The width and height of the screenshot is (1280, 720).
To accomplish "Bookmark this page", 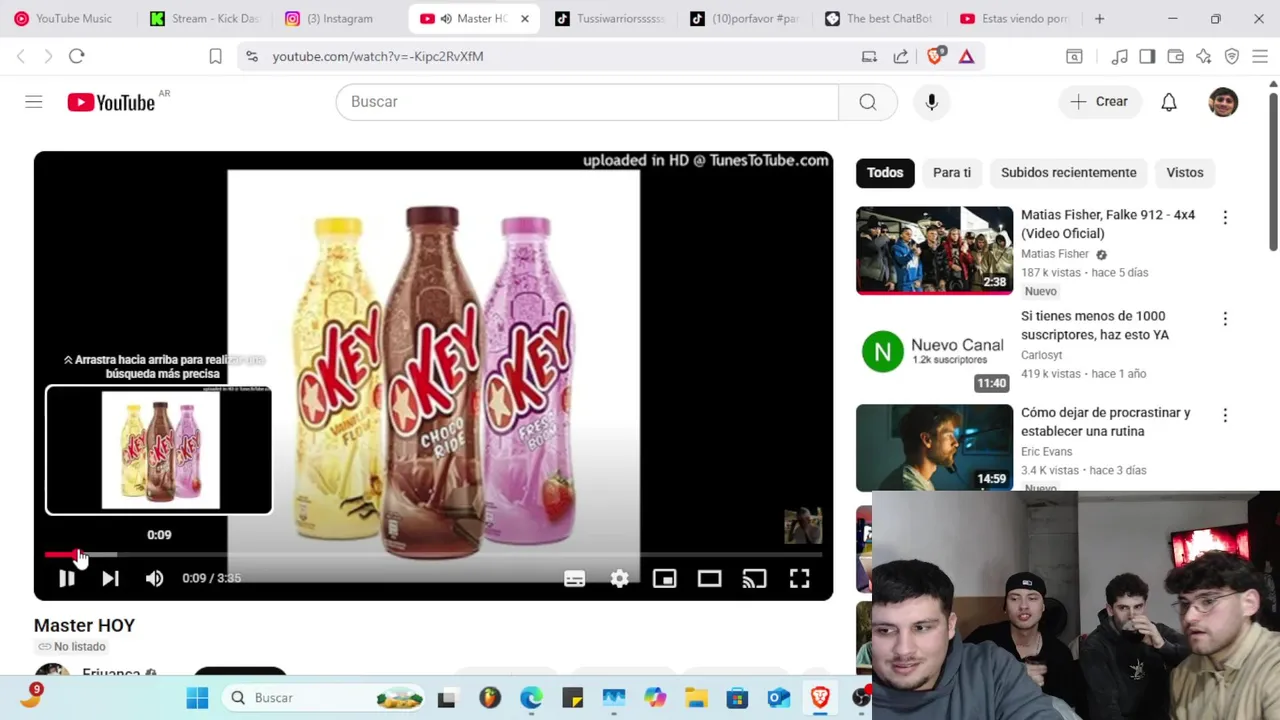I will pyautogui.click(x=215, y=57).
